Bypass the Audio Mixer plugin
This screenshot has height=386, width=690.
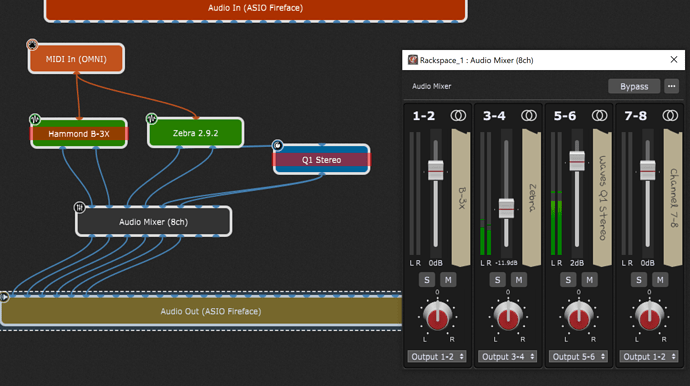634,86
